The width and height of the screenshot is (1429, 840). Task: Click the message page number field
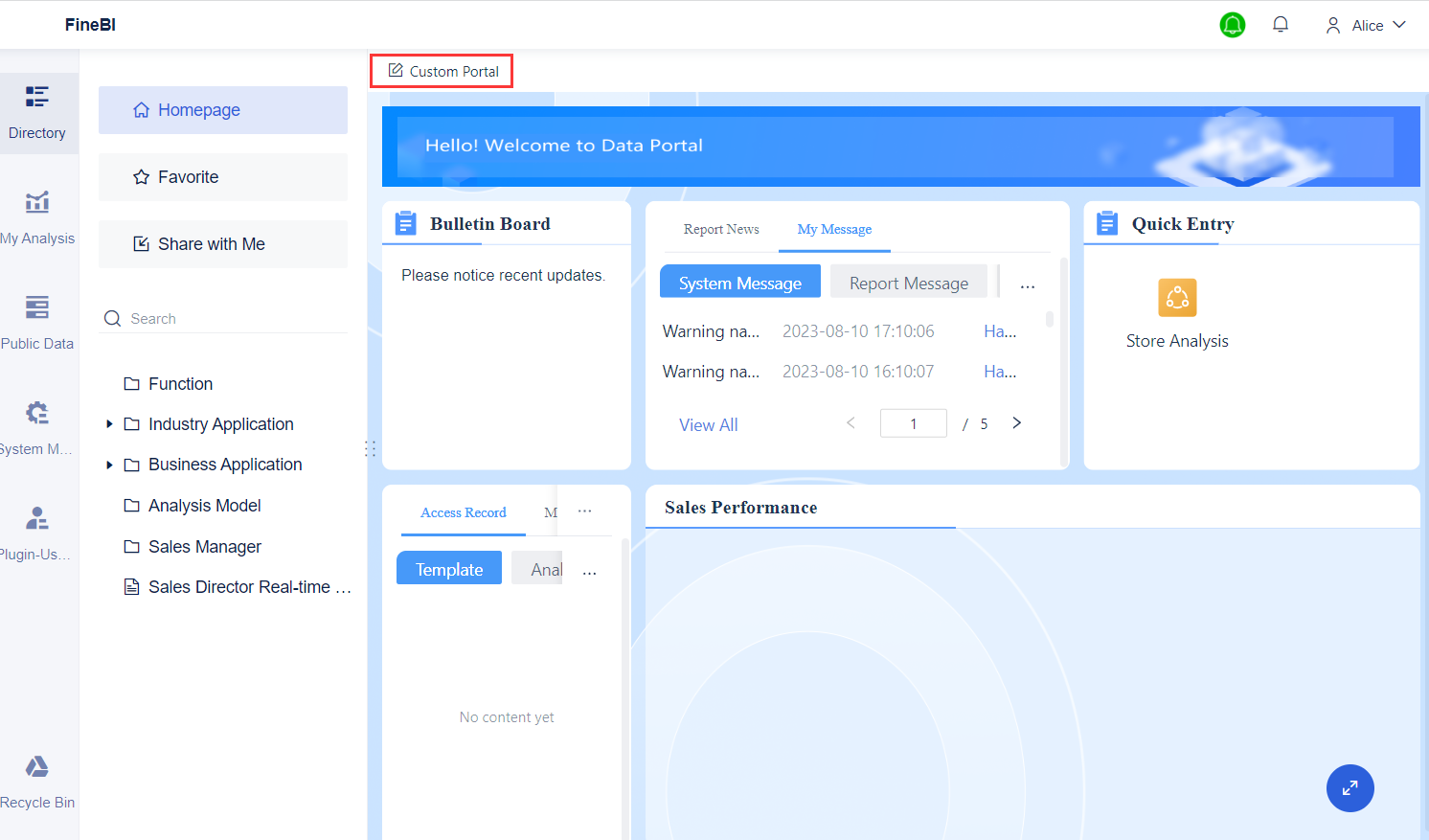coord(914,423)
